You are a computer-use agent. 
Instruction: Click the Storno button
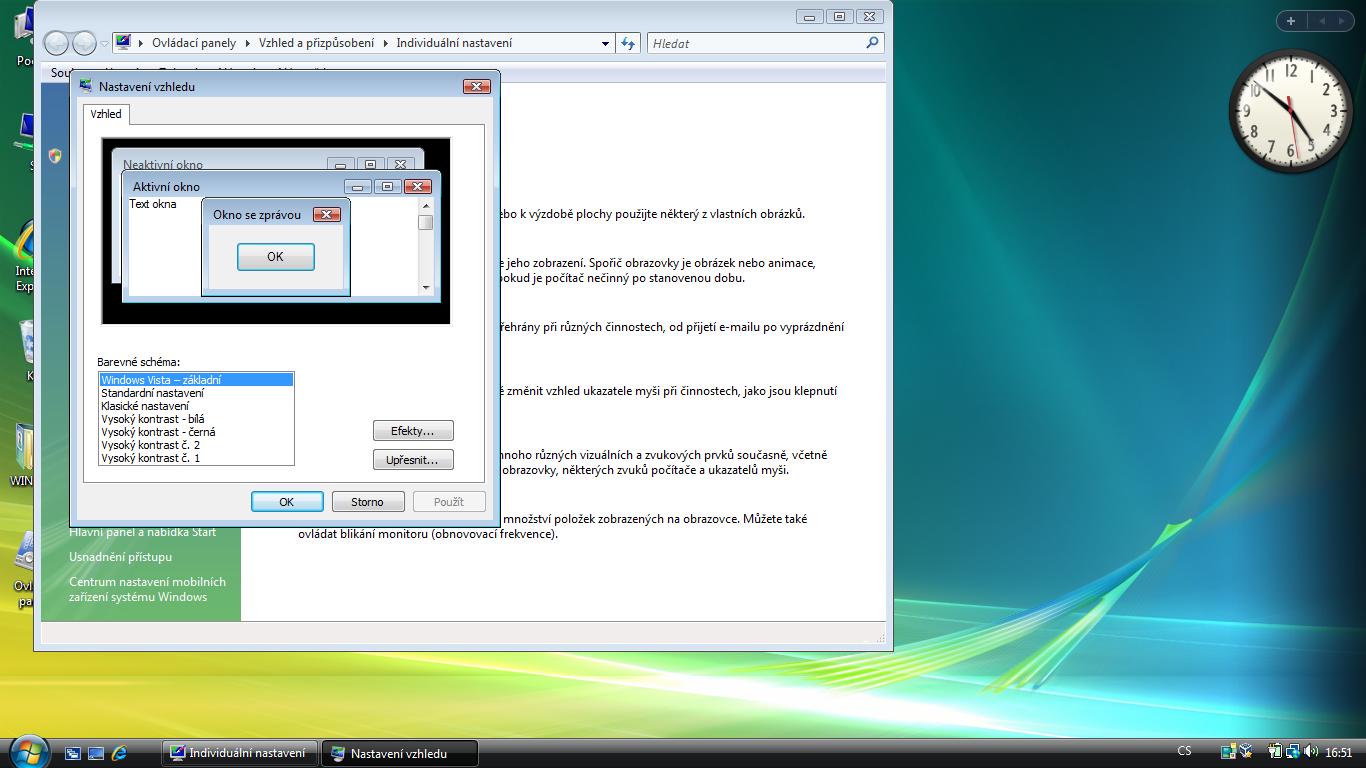pyautogui.click(x=368, y=502)
